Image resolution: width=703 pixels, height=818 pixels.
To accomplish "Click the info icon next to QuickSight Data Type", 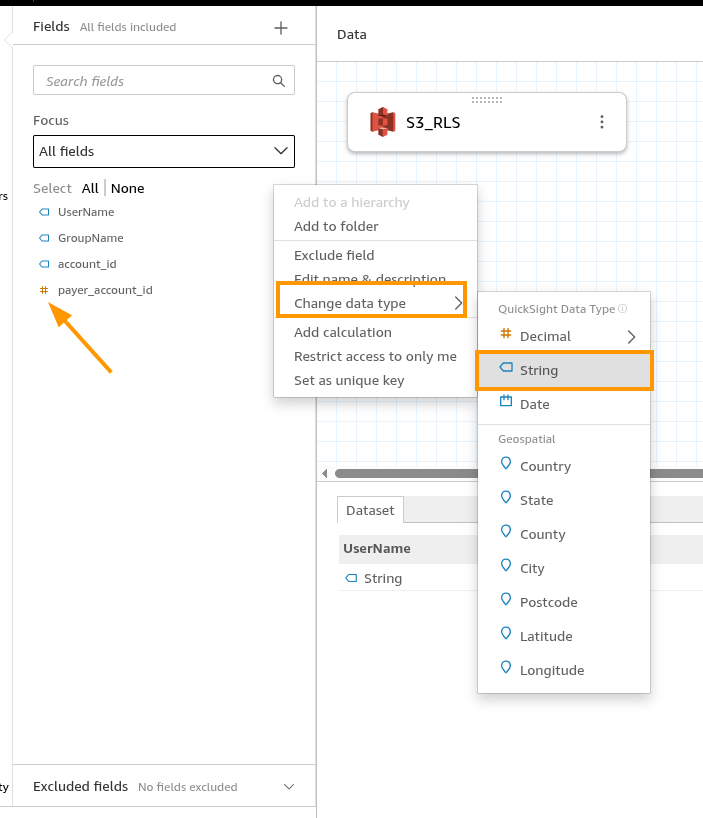I will tap(622, 308).
